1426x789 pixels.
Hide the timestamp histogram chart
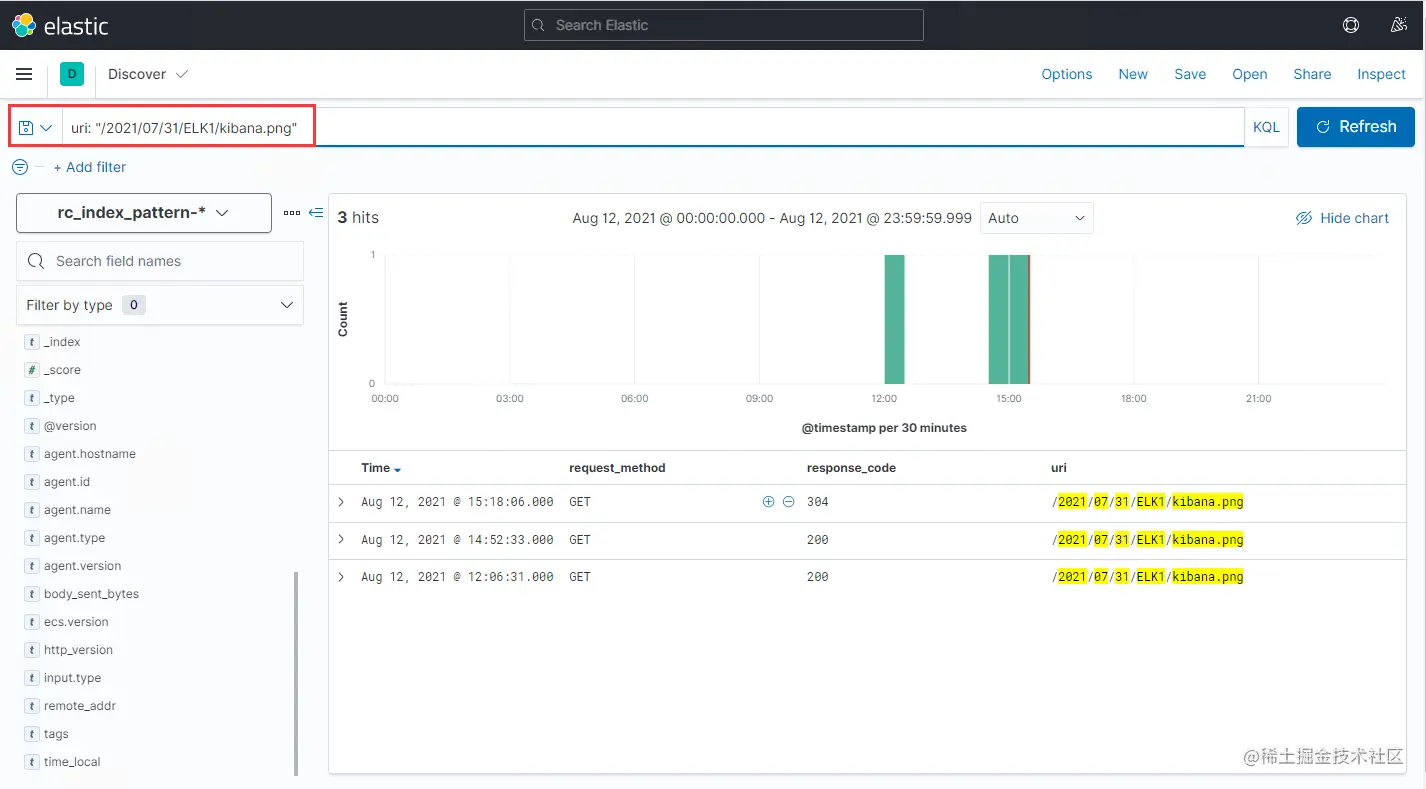(x=1342, y=217)
